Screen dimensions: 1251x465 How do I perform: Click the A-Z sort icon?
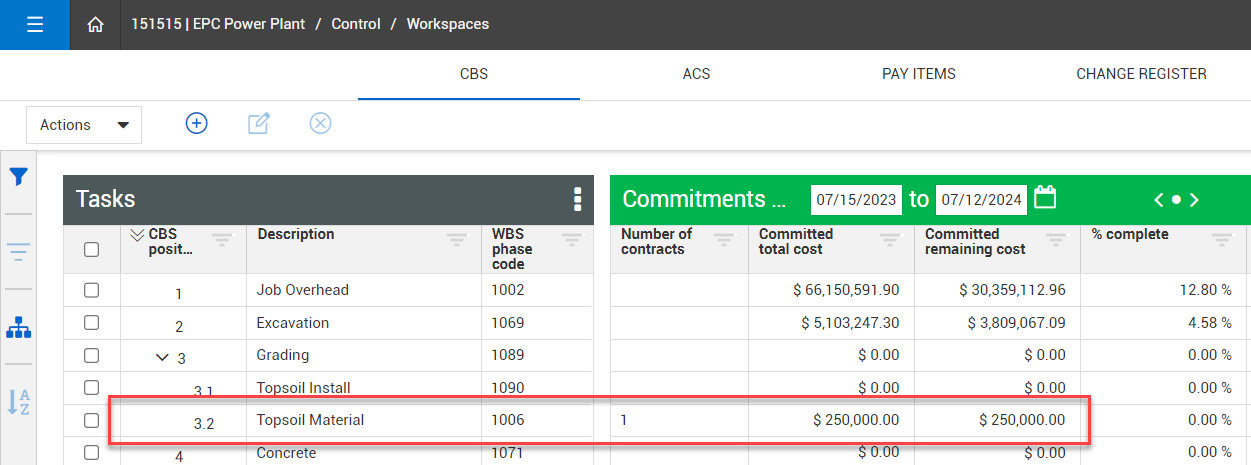point(18,401)
